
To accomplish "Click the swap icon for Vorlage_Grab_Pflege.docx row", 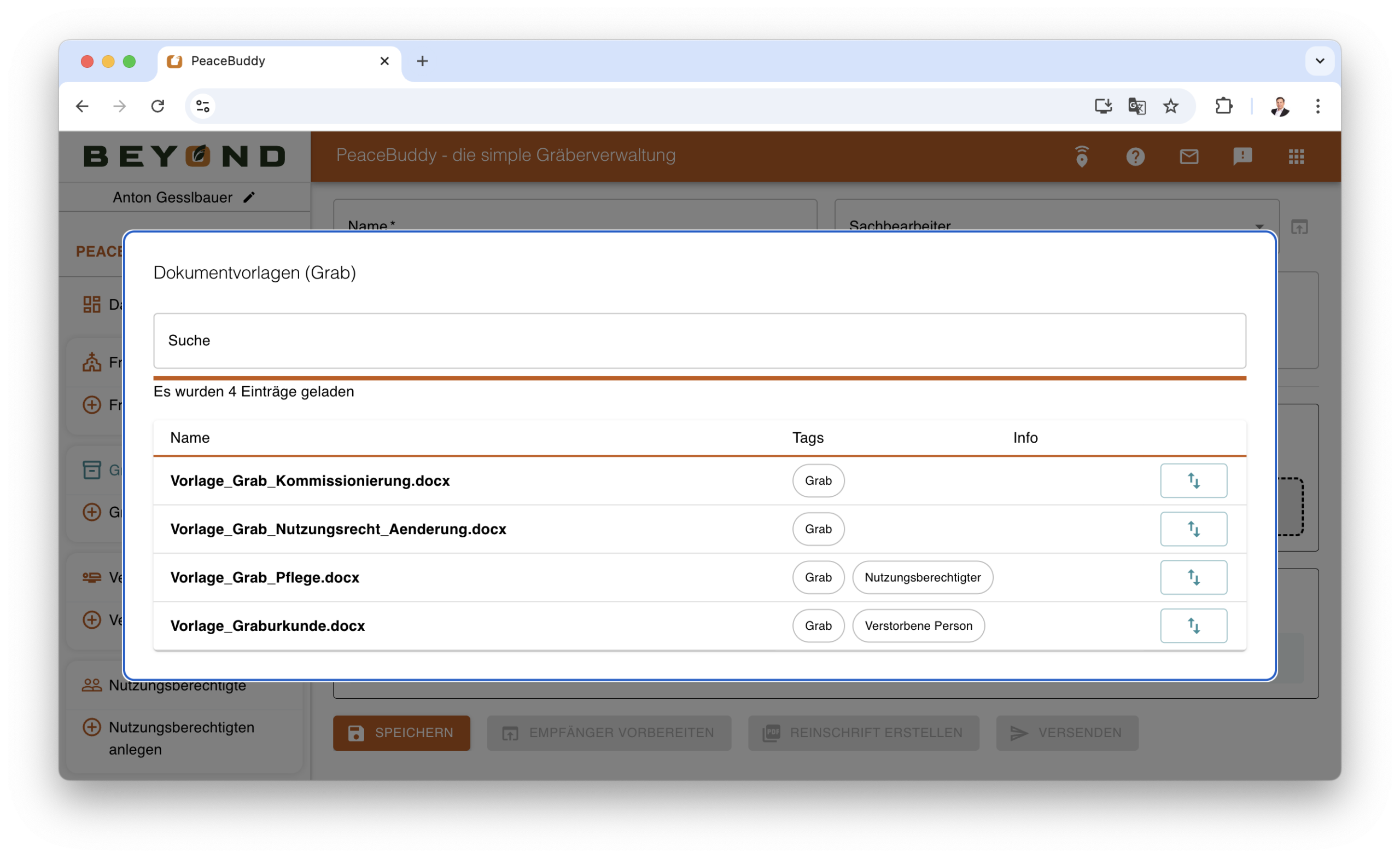I will click(x=1193, y=577).
